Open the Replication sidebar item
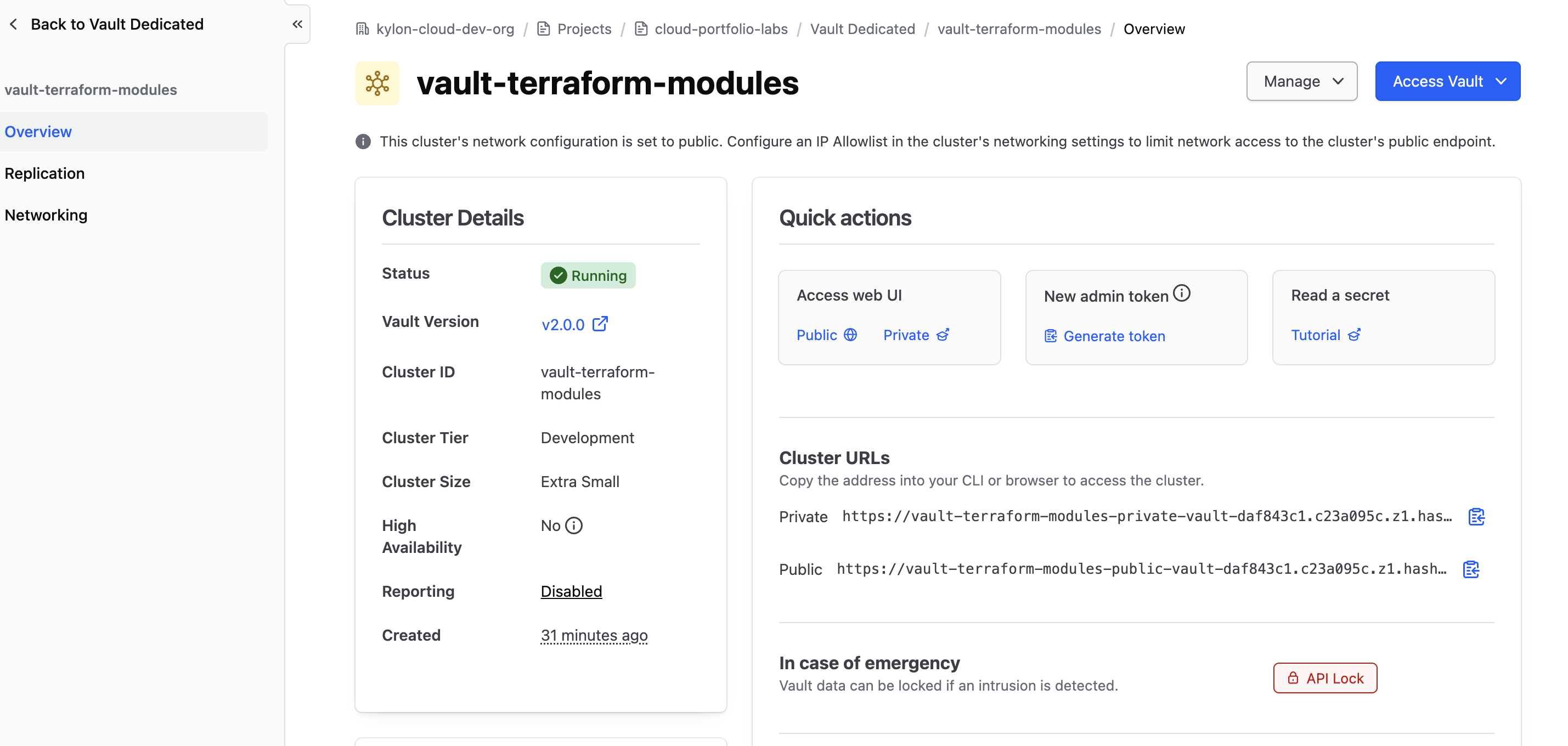1568x746 pixels. [x=44, y=173]
